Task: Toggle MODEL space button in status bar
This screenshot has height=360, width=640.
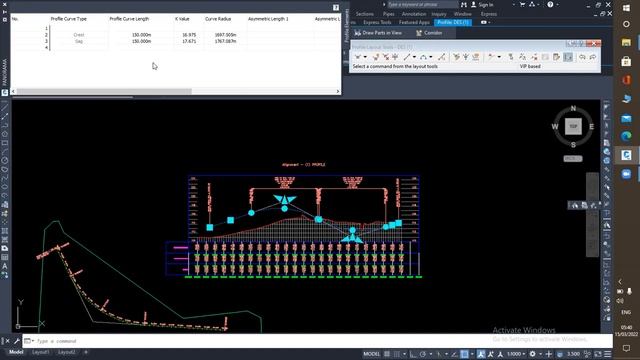Action: click(x=371, y=354)
